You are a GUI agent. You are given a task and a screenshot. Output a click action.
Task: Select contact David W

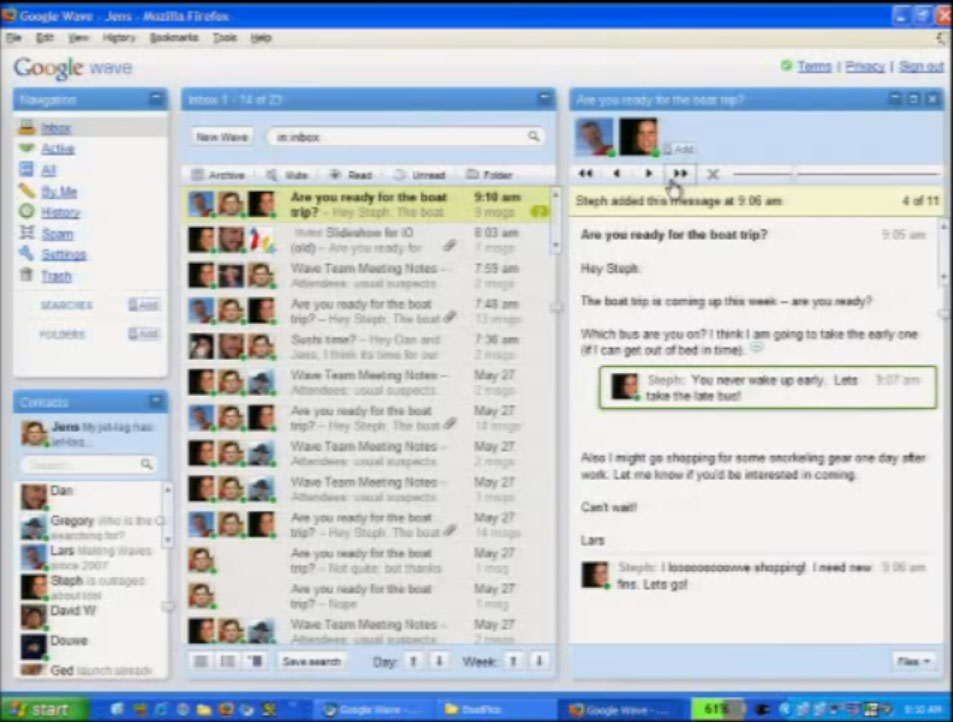(x=90, y=617)
